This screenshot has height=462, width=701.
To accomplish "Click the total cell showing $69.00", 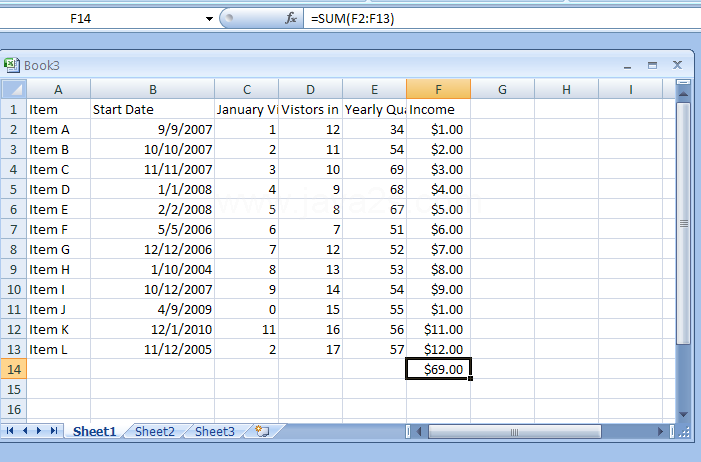I will (x=439, y=369).
